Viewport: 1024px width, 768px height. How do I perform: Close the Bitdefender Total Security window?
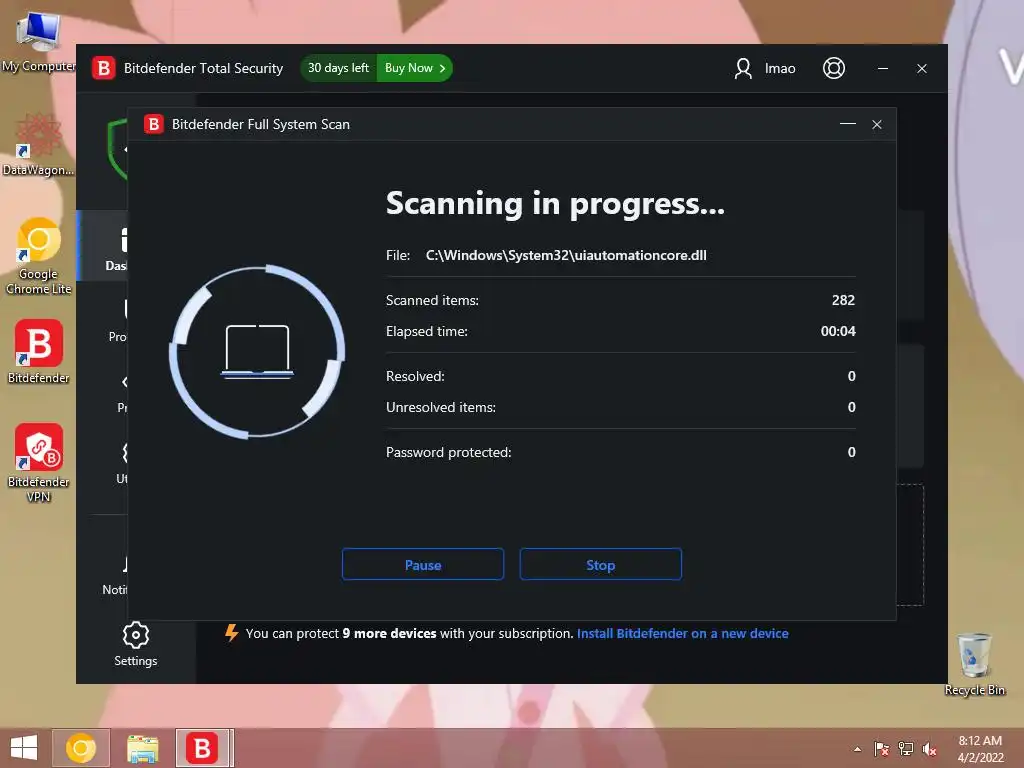tap(921, 68)
